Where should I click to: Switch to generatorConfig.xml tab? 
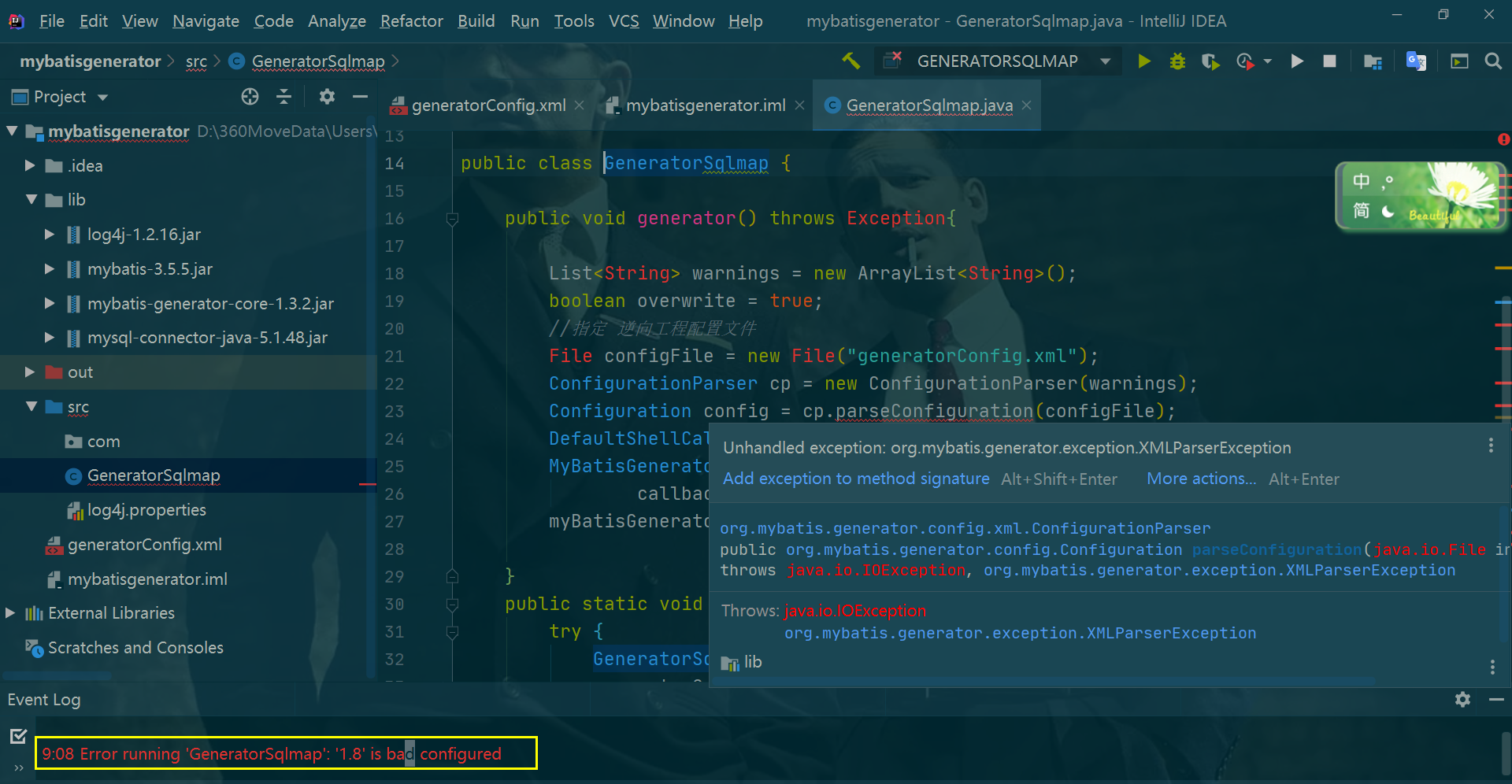[488, 105]
